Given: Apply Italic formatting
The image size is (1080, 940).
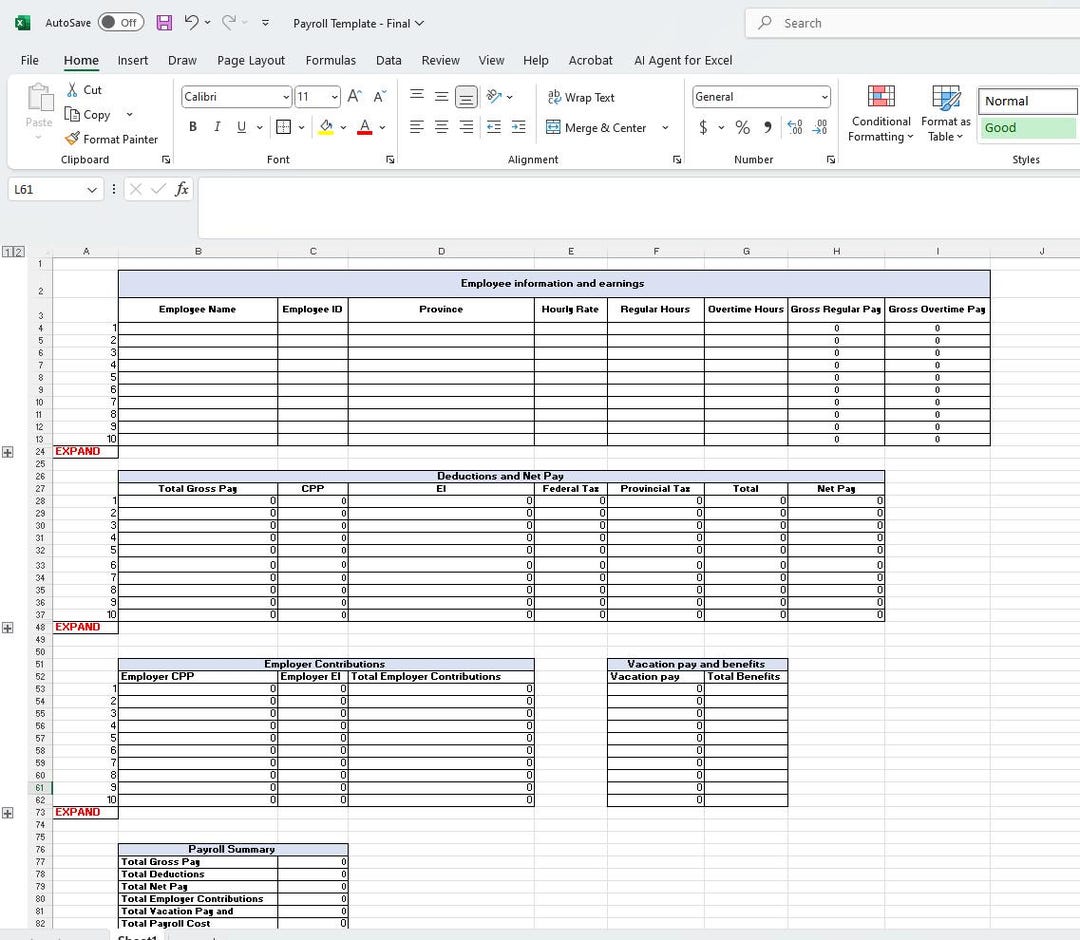Looking at the screenshot, I should pos(216,127).
